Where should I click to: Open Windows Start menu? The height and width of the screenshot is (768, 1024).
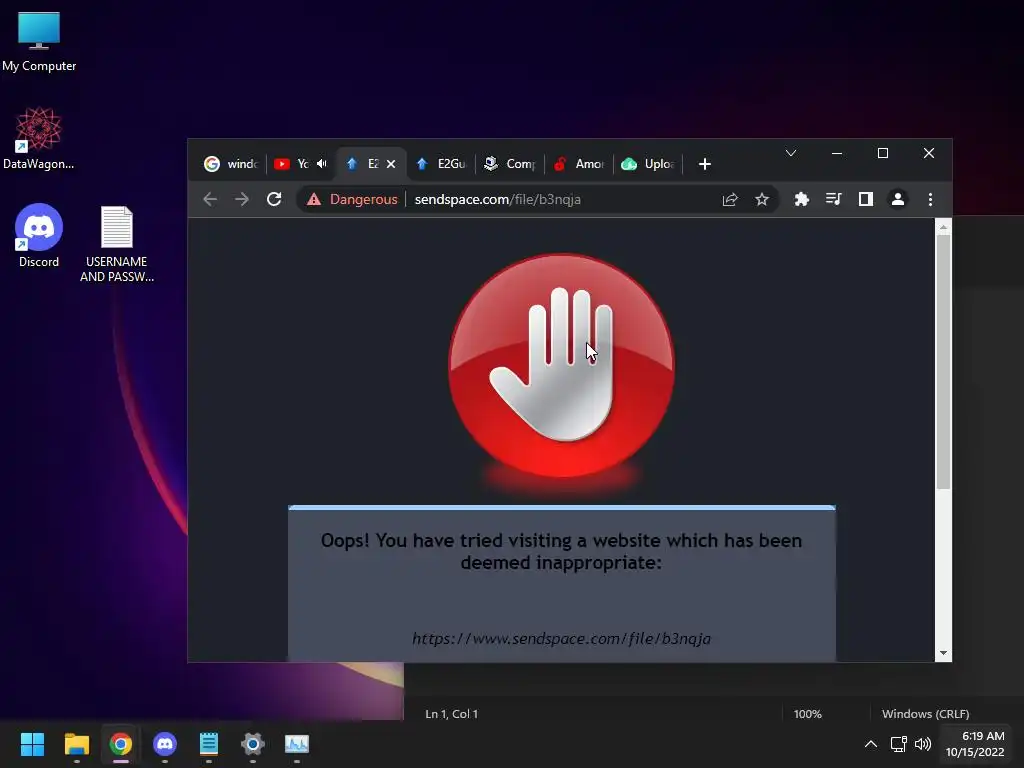coord(32,744)
